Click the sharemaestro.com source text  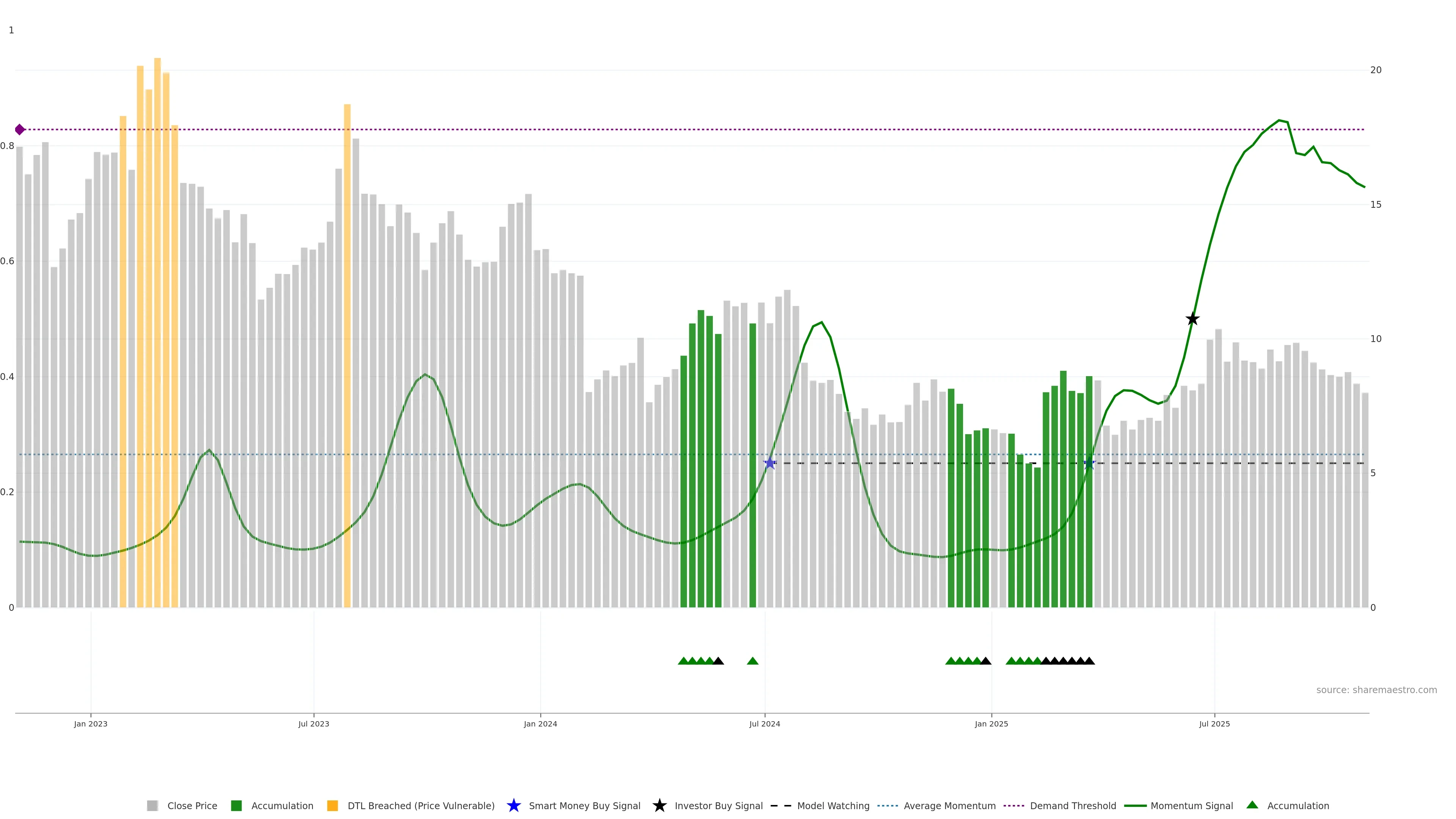point(1376,690)
